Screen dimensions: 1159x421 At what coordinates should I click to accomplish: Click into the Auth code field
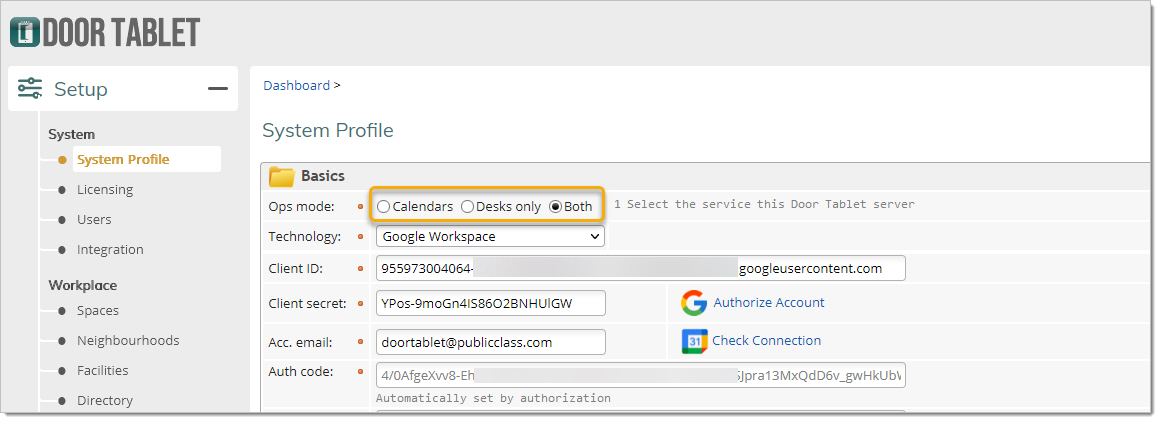click(641, 375)
